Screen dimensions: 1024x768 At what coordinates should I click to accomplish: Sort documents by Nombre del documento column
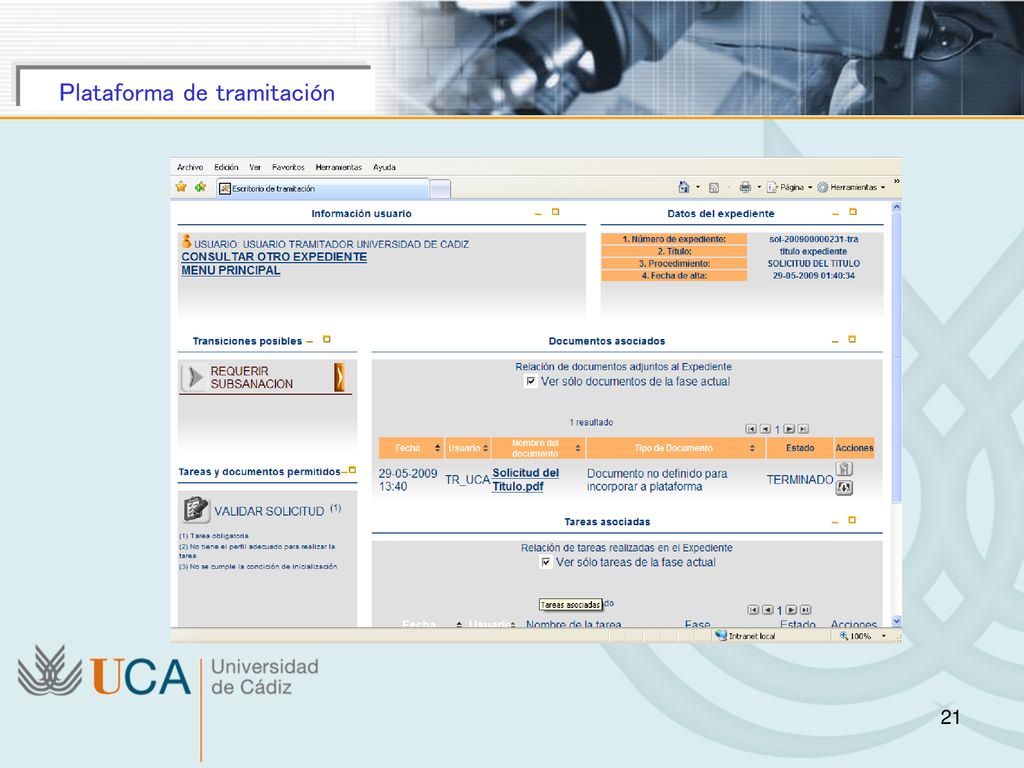pyautogui.click(x=578, y=448)
